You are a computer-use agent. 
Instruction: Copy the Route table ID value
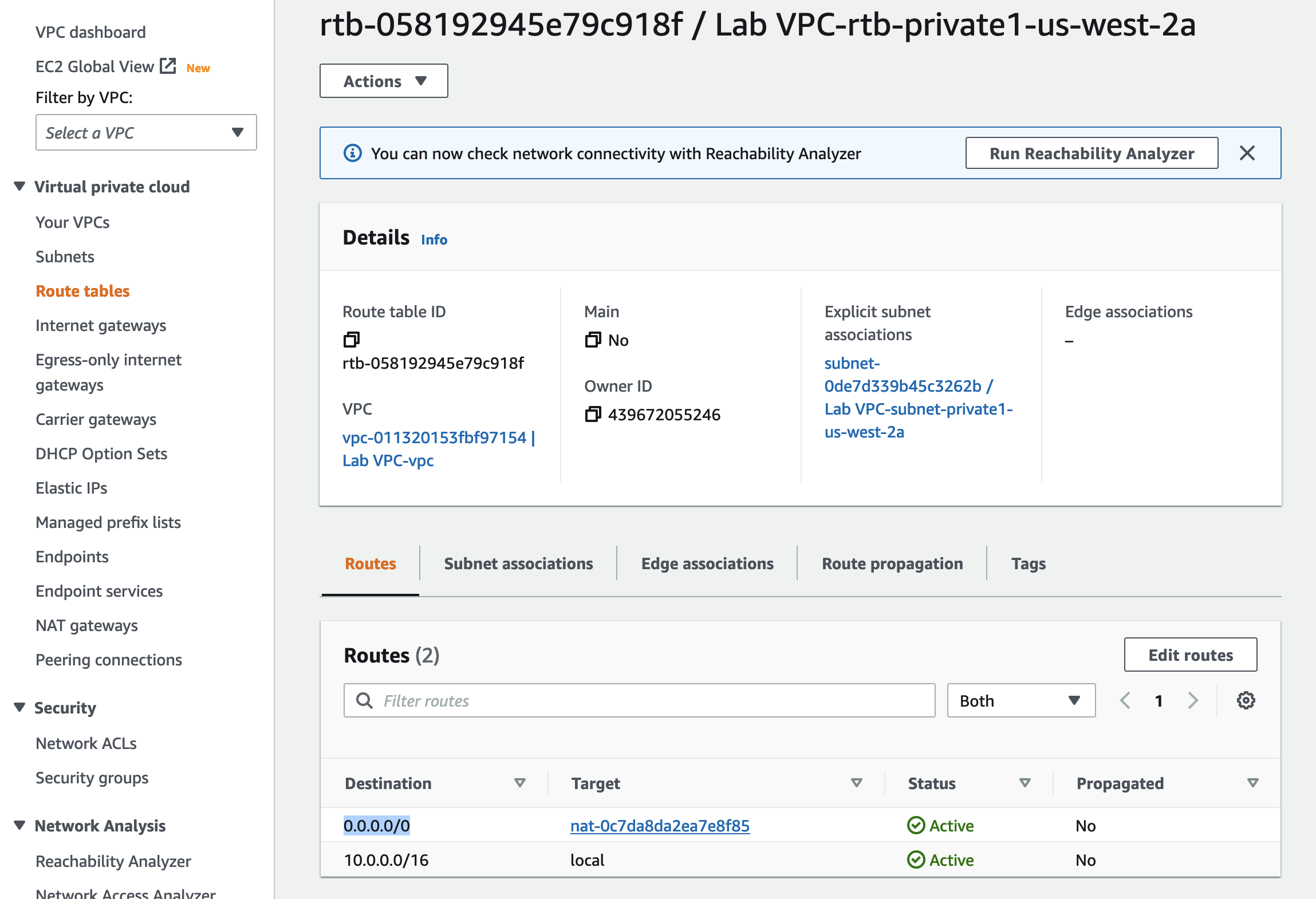351,340
